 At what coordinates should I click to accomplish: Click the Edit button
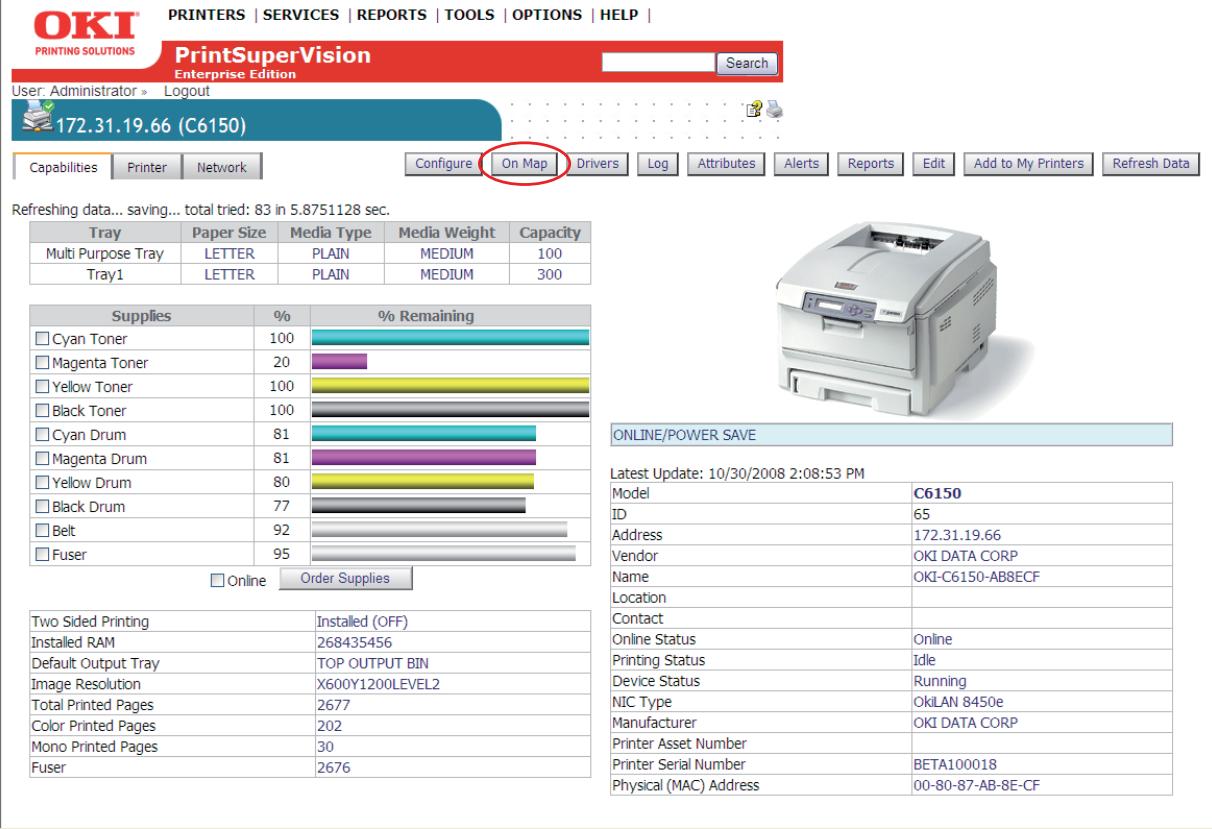tap(934, 164)
